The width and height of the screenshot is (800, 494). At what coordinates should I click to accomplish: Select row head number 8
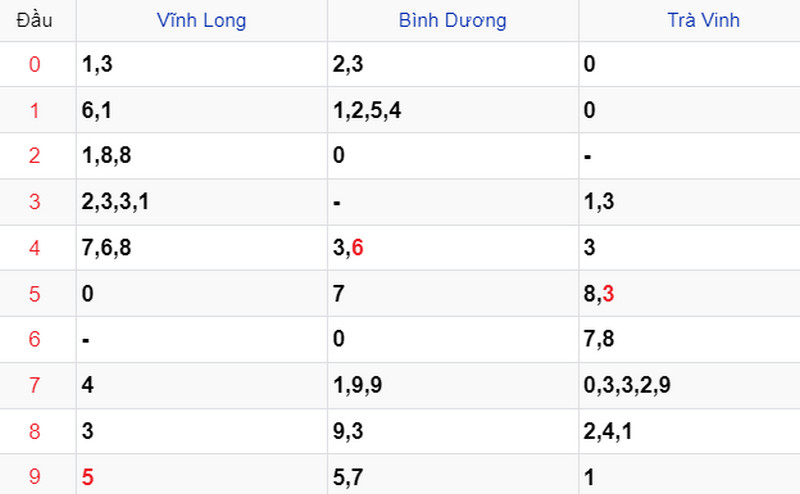pyautogui.click(x=34, y=431)
